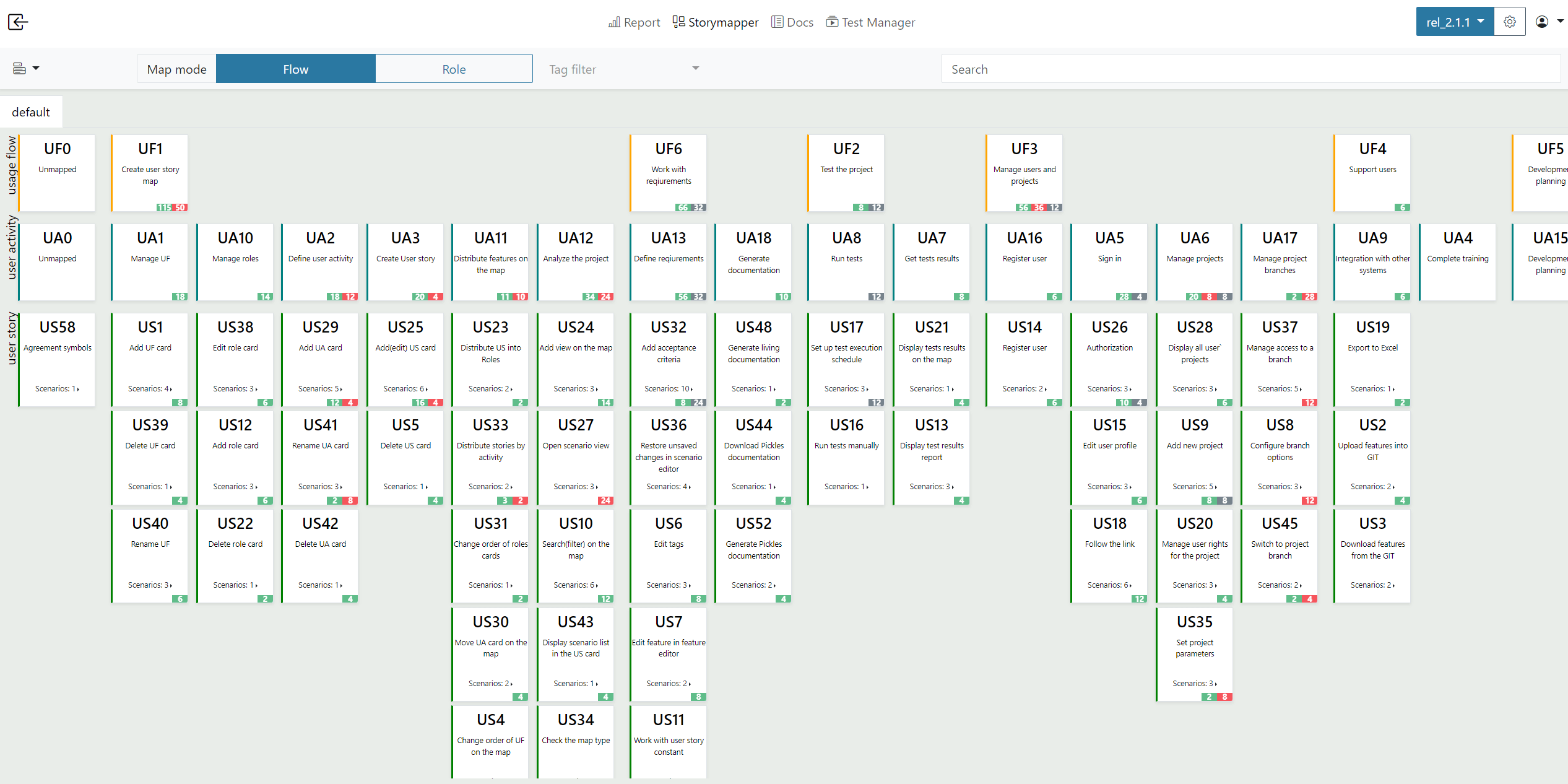
Task: Open UF4 Support users card
Action: [1372, 173]
